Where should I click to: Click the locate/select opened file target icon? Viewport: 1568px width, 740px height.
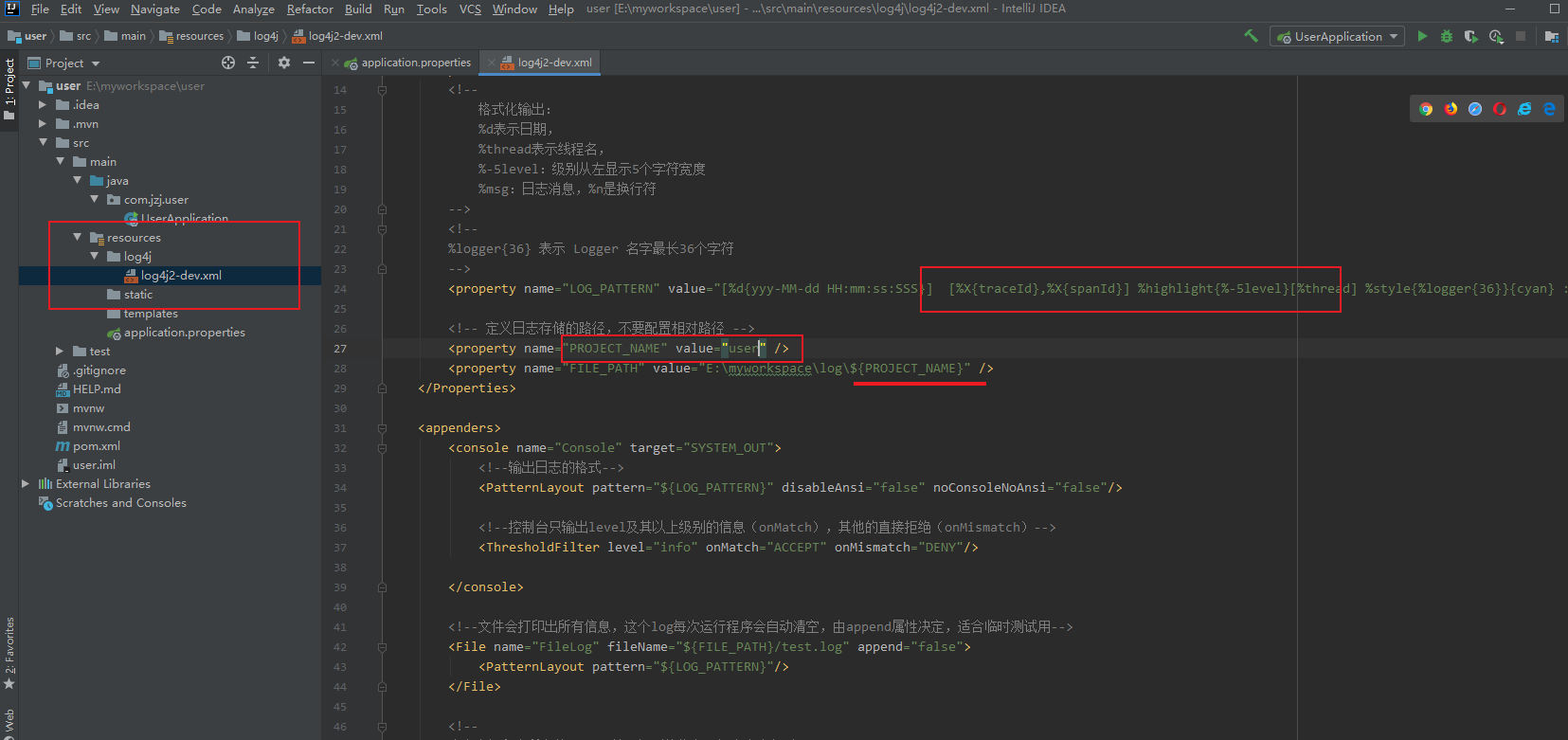228,63
